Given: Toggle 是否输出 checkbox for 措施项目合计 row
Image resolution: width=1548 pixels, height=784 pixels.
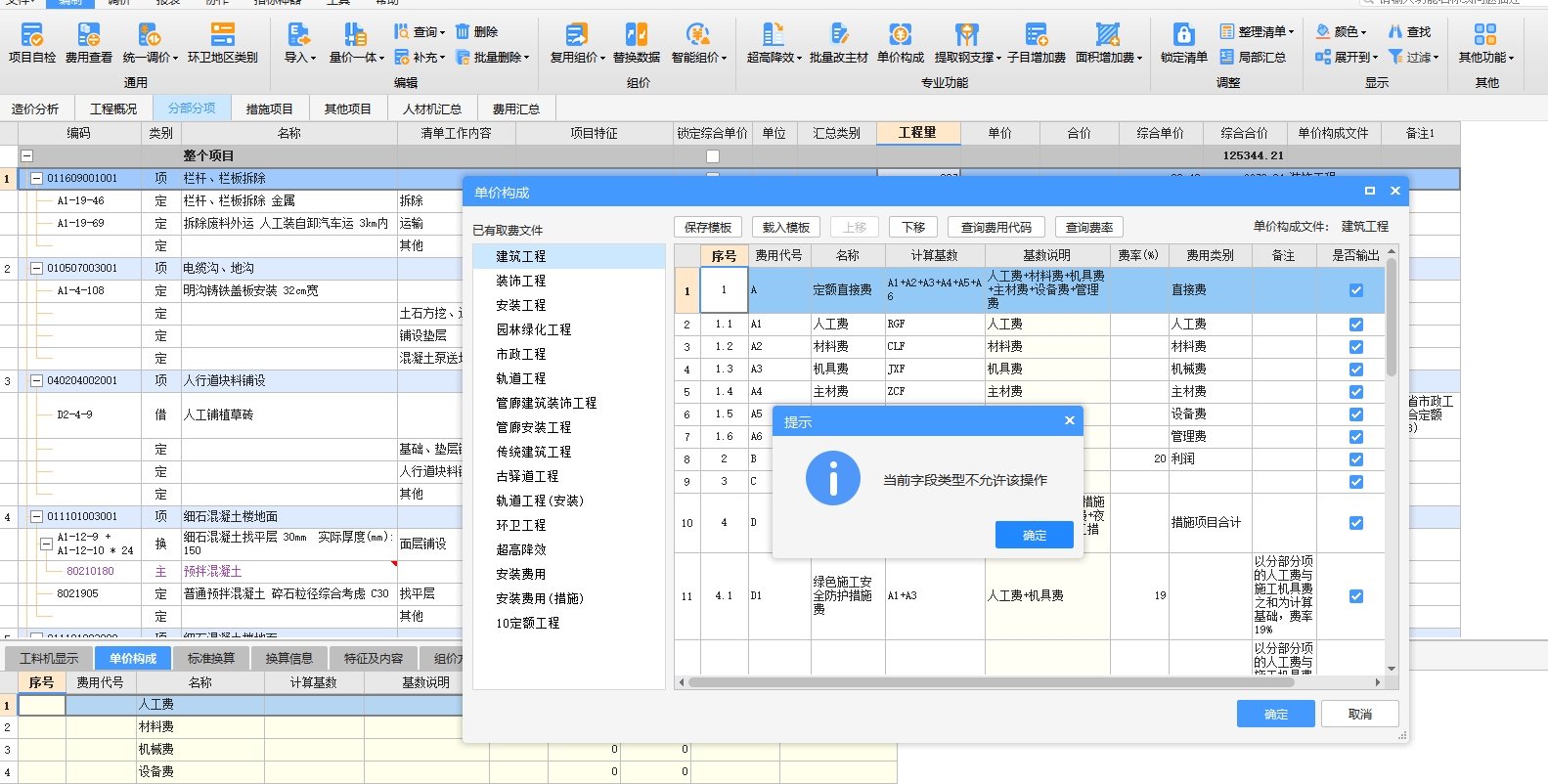Looking at the screenshot, I should pyautogui.click(x=1355, y=523).
